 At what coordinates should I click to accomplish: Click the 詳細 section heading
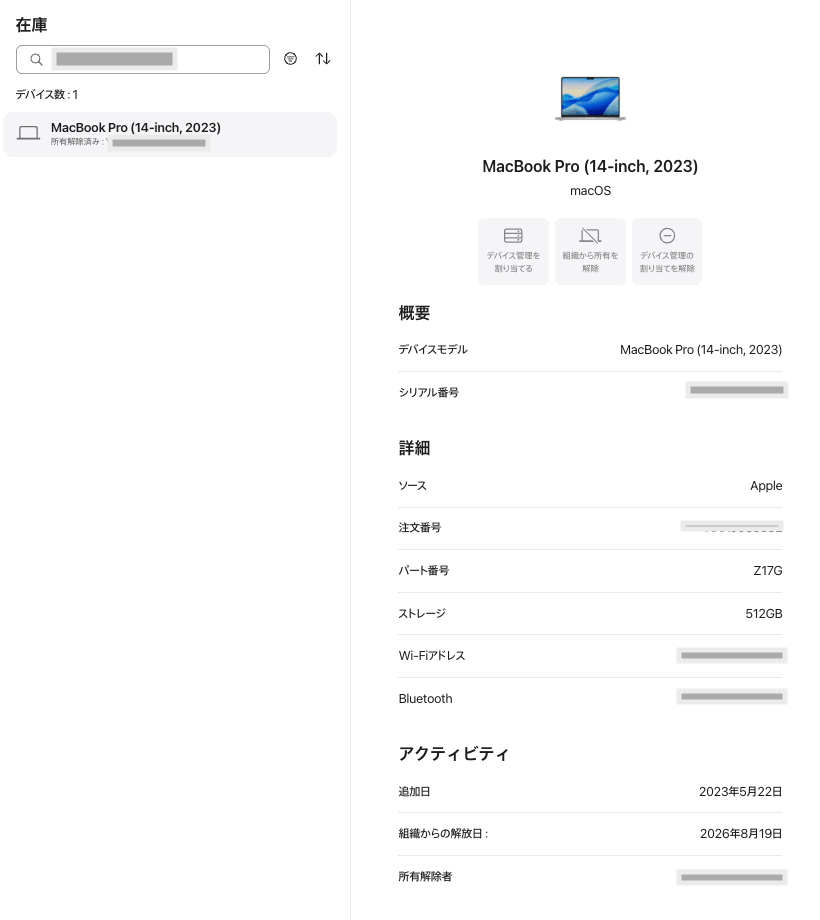(414, 448)
